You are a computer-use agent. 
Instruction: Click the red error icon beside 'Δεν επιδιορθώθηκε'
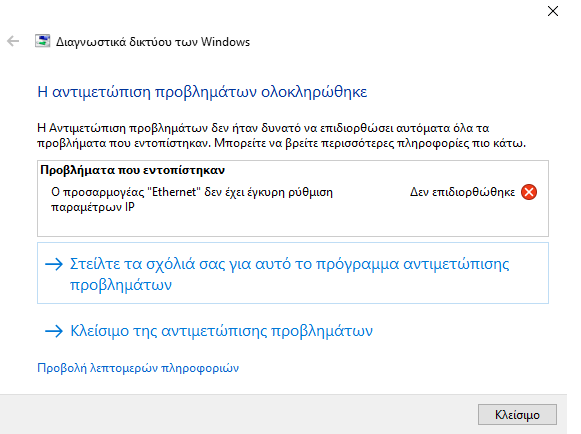pos(529,192)
